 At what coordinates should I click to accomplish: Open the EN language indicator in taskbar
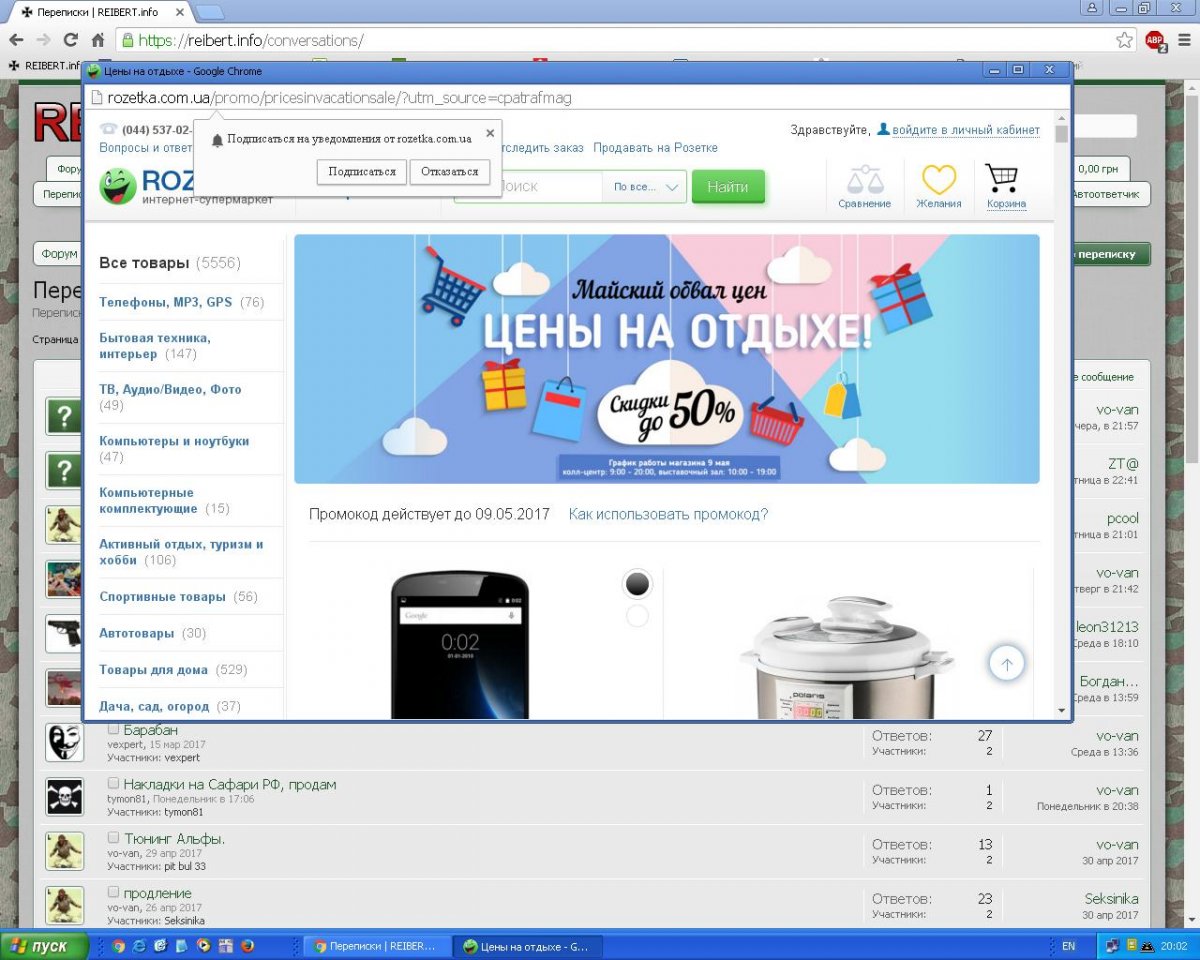tap(1068, 945)
